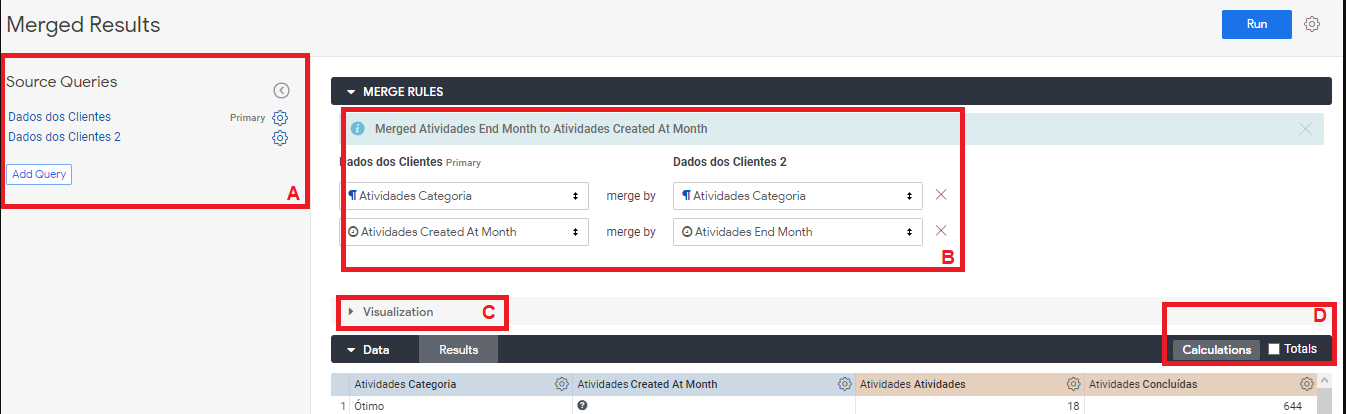Open gear for primary Dados dos Clientes query
This screenshot has height=414, width=1346.
pyautogui.click(x=280, y=117)
